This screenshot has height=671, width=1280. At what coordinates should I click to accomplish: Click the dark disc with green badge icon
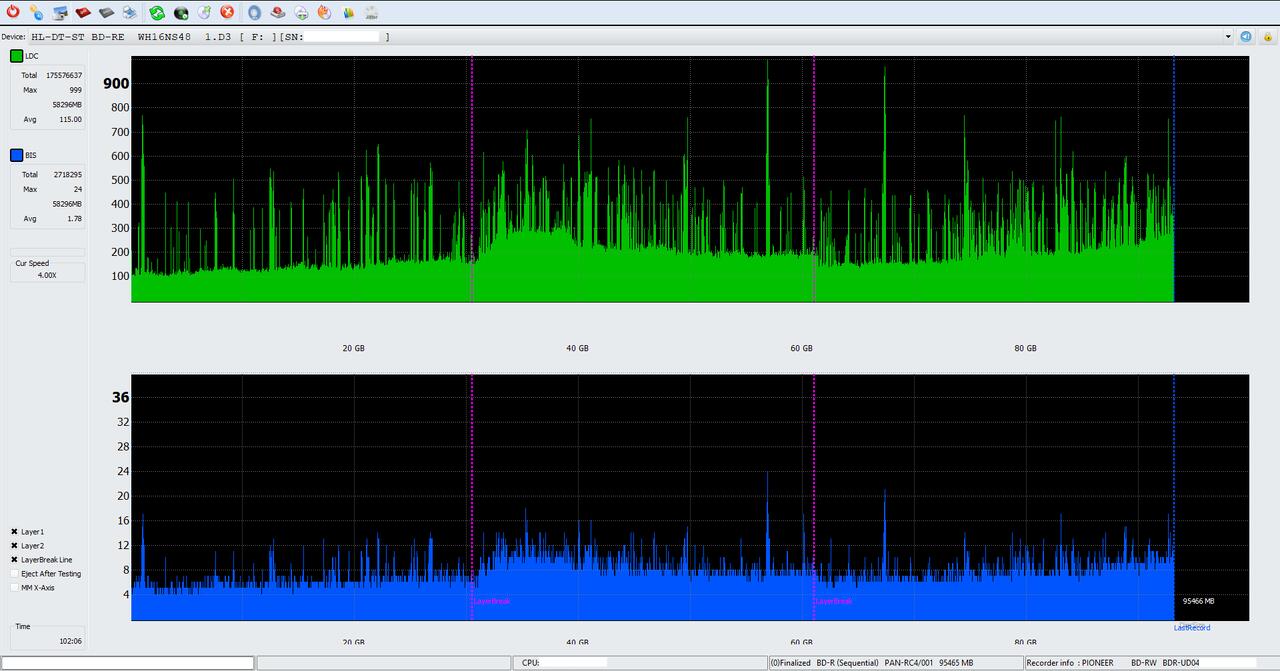click(x=181, y=12)
